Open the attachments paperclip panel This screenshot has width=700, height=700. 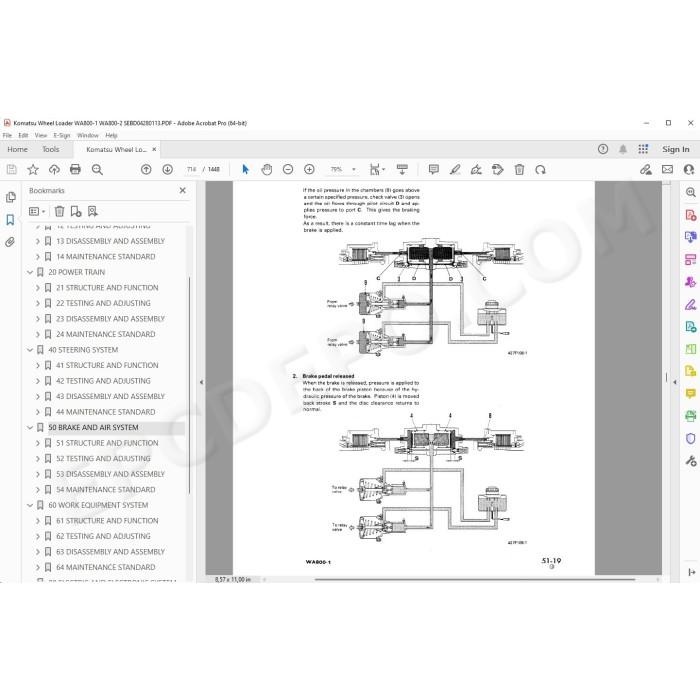coord(10,242)
